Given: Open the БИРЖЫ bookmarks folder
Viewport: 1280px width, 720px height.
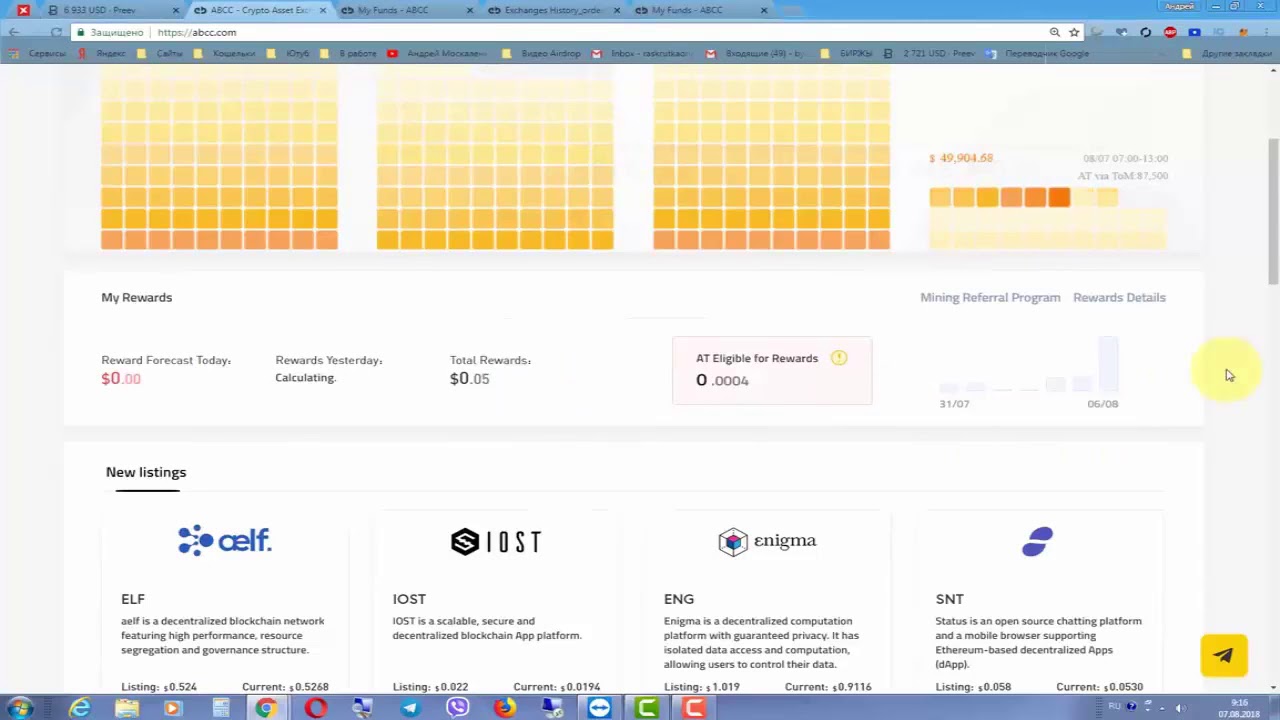Looking at the screenshot, I should 848,53.
